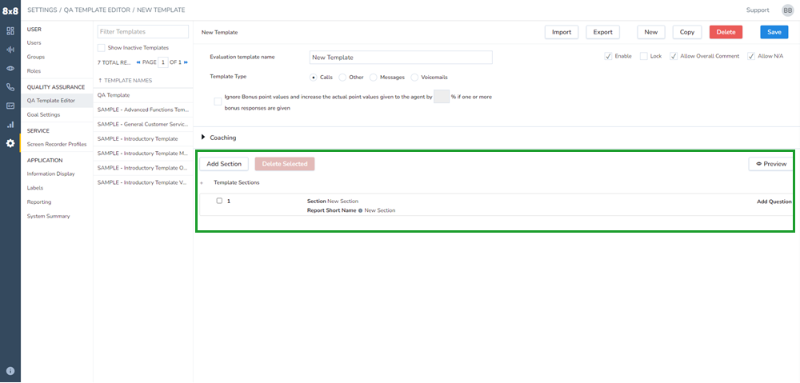800x383 pixels.
Task: Open Roles in the settings menu
Action: tap(34, 71)
